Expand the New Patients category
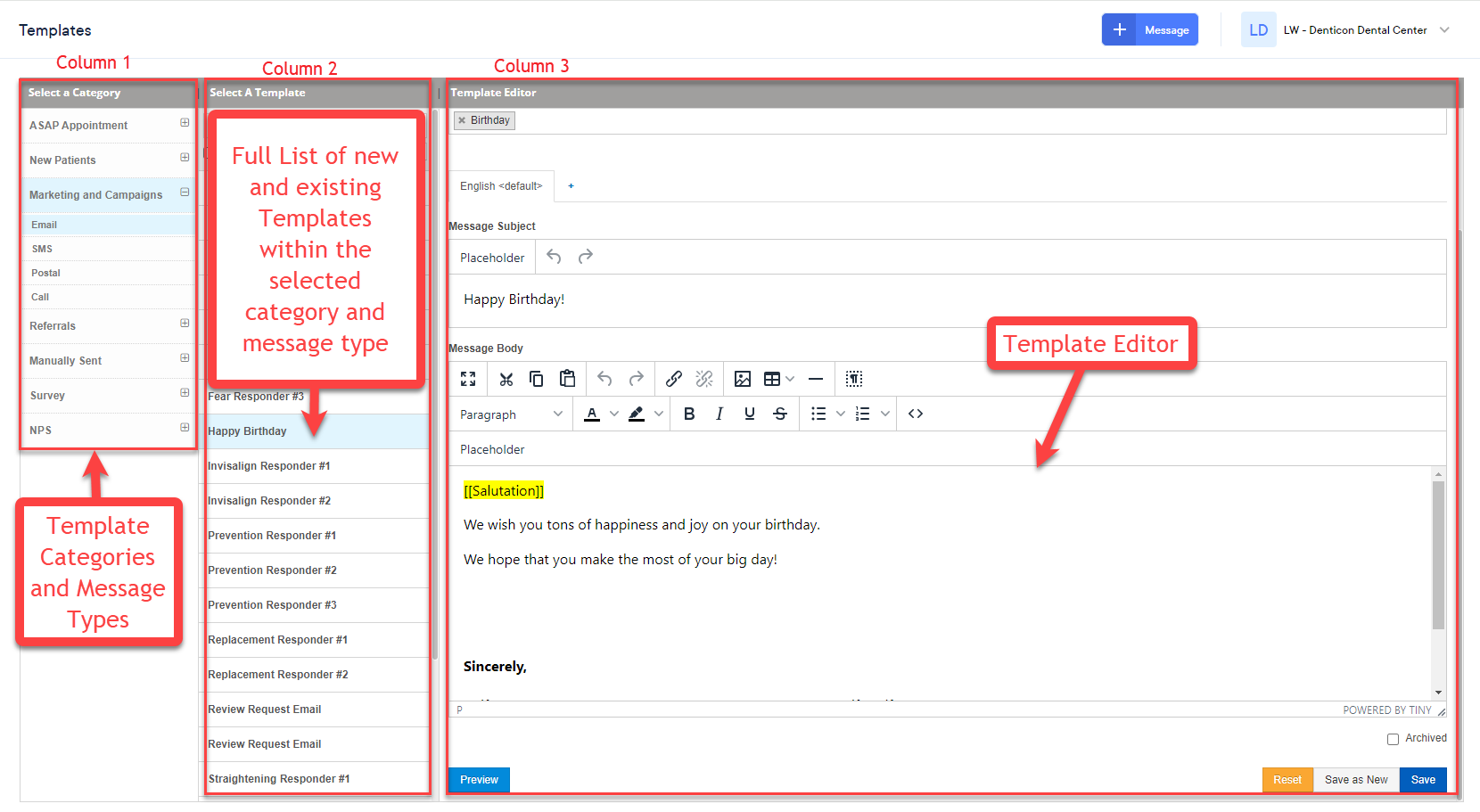 (x=185, y=158)
